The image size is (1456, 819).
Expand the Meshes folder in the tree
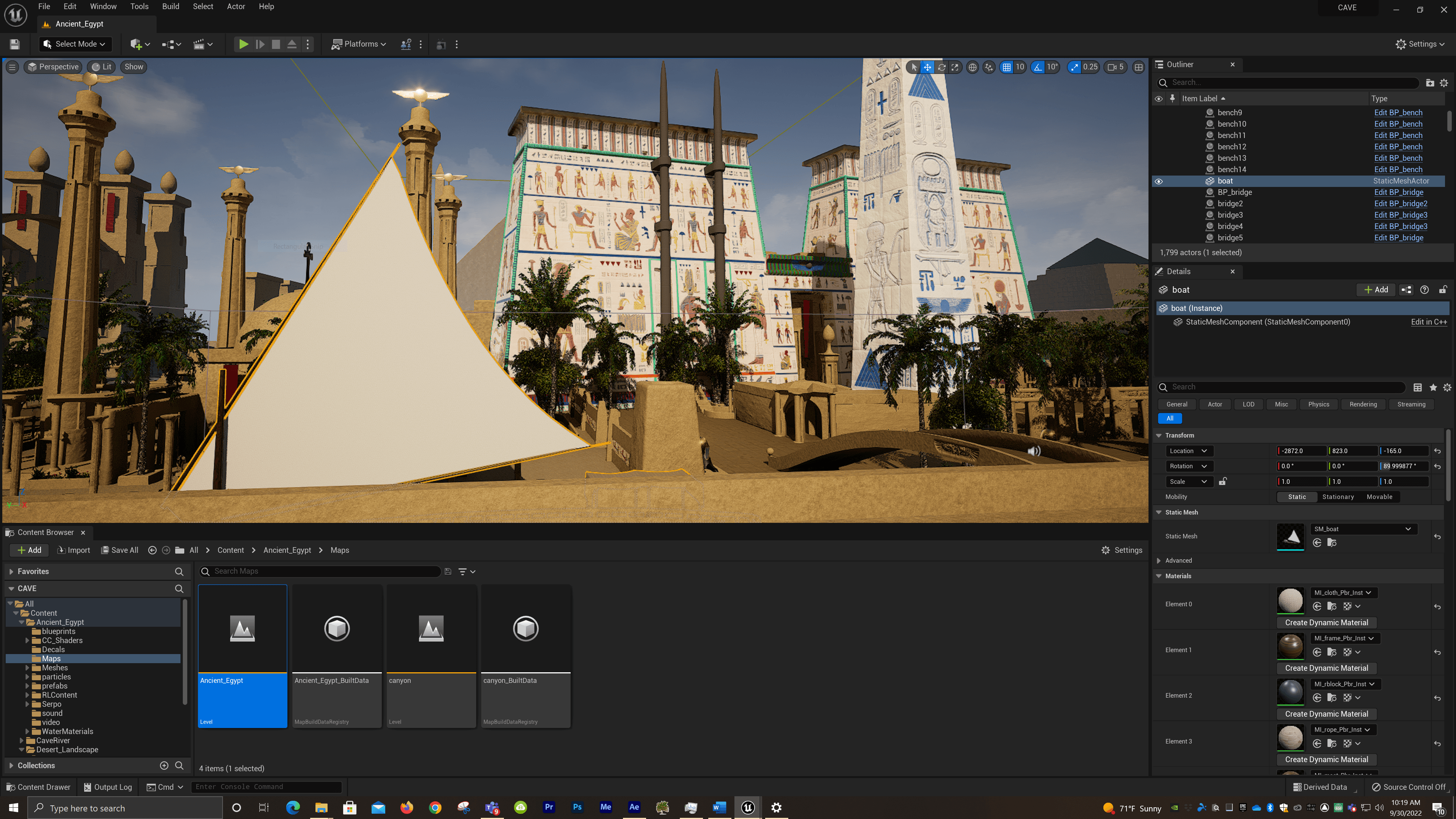27,667
